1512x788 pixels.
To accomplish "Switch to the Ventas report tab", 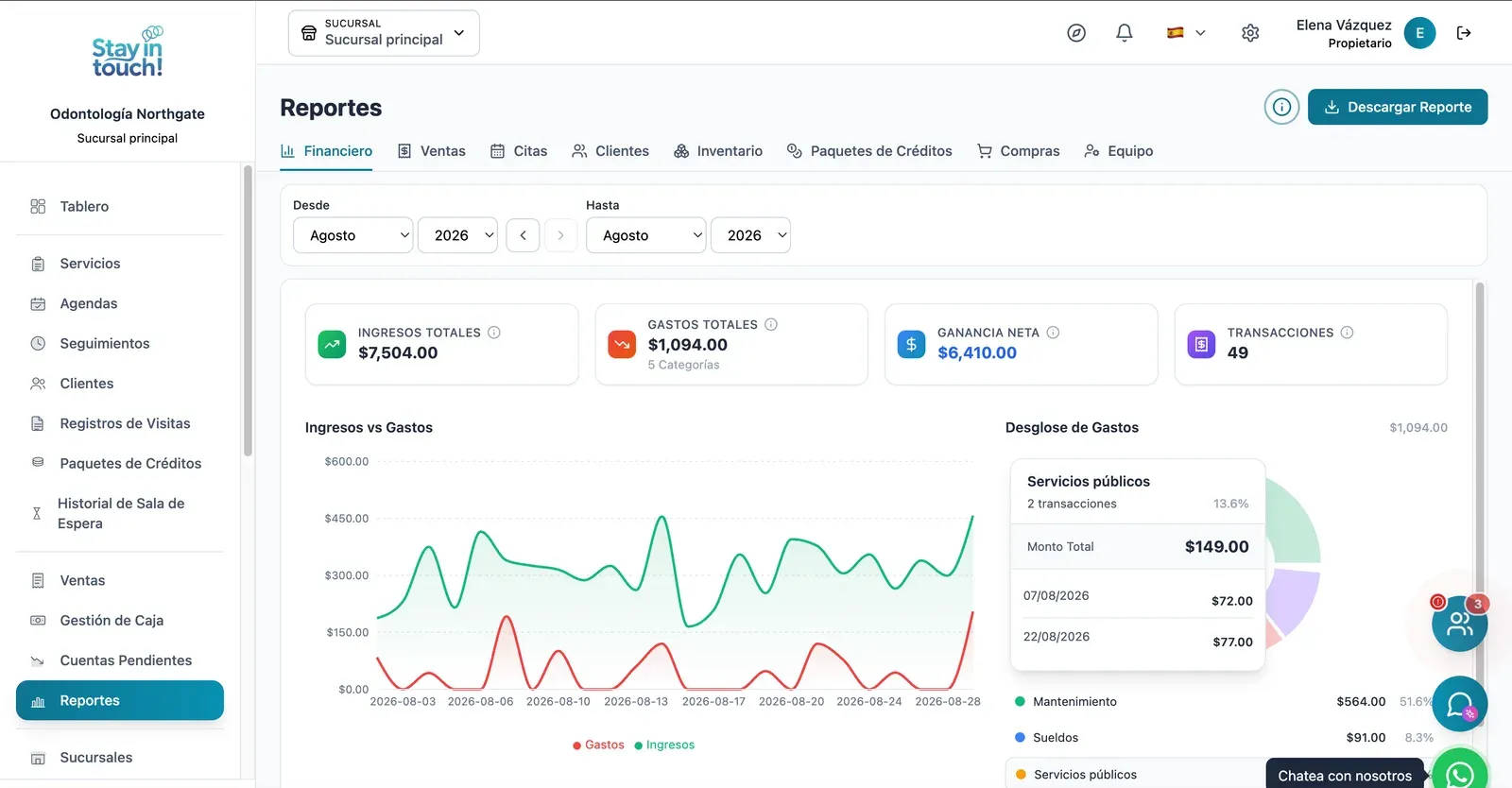I will coord(432,151).
